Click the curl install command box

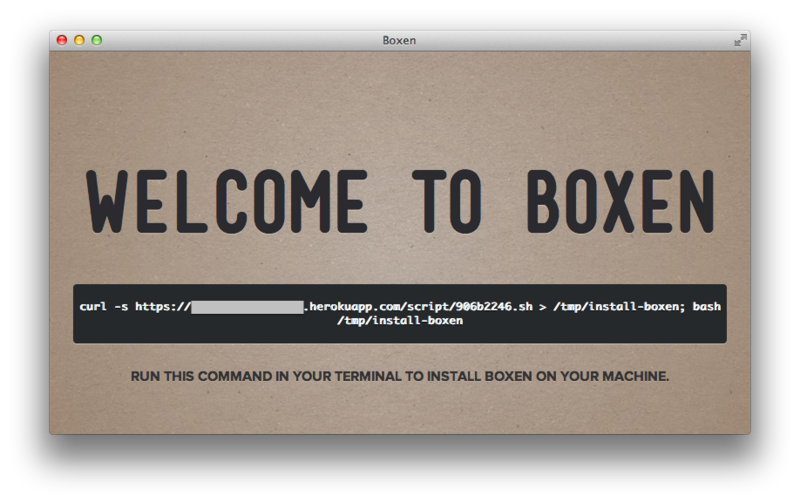[x=399, y=314]
